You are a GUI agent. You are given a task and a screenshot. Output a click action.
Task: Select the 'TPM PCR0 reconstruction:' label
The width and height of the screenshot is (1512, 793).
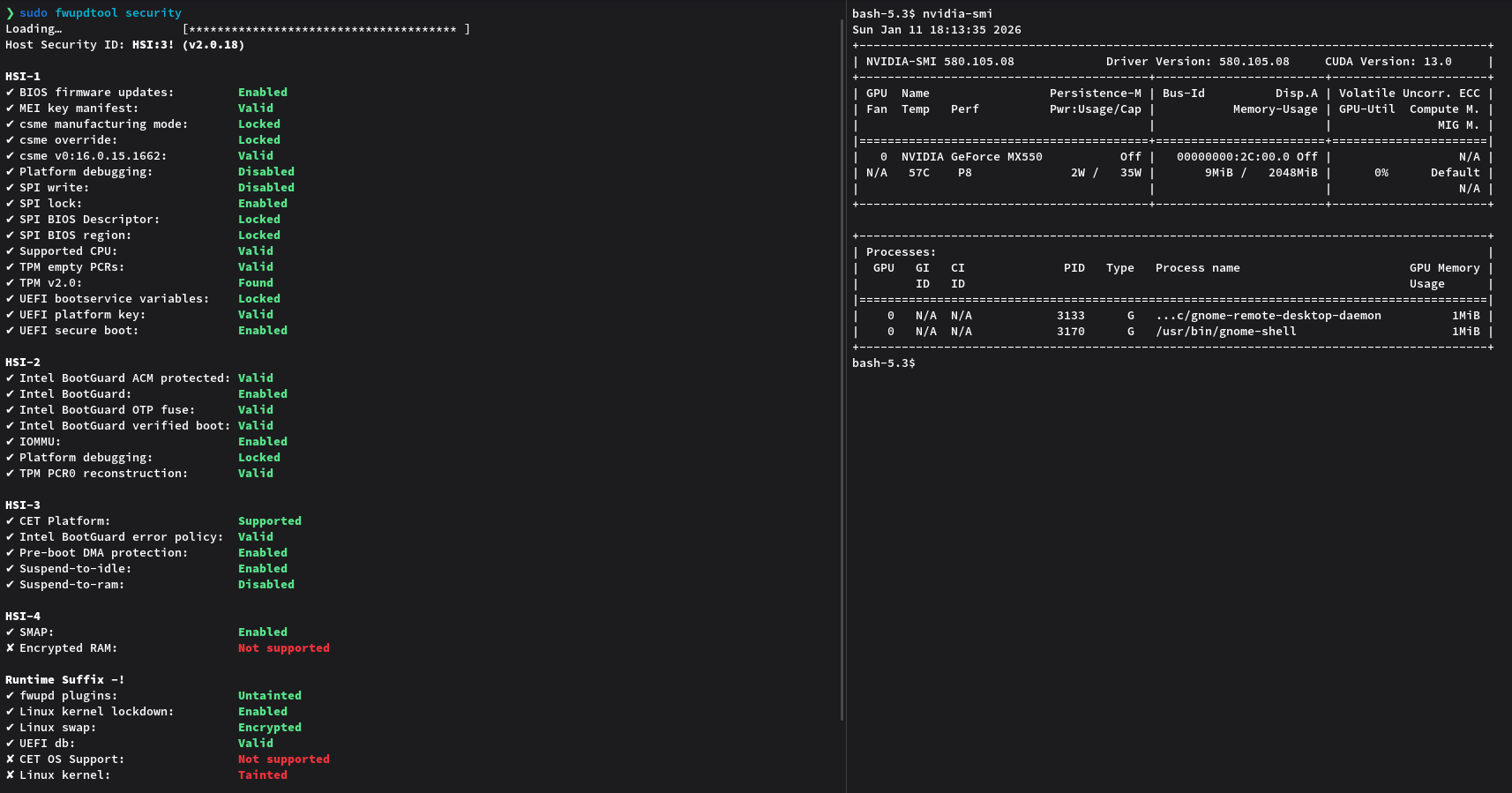pos(104,474)
